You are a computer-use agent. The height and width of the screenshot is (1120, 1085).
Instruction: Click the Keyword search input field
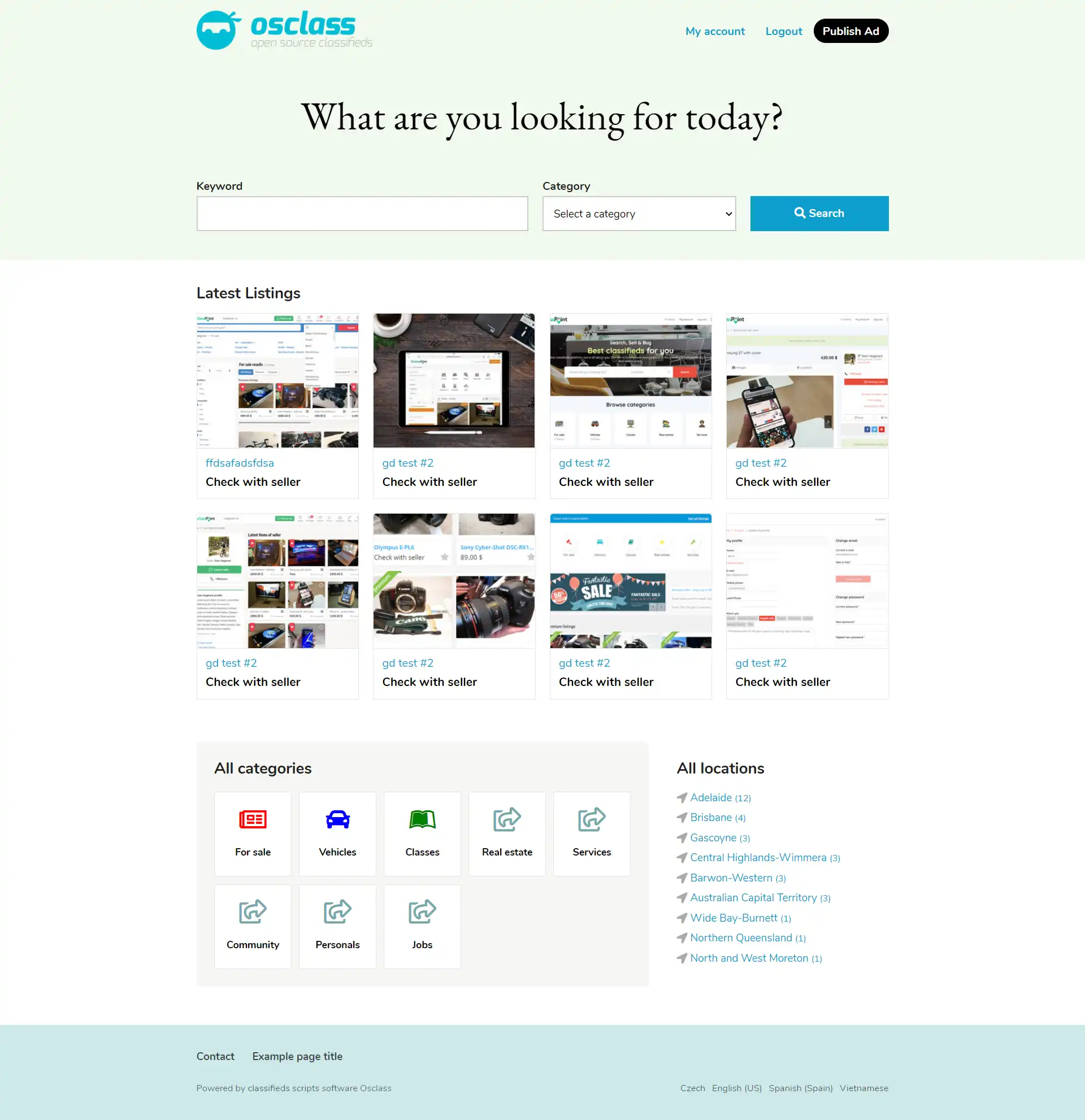362,213
